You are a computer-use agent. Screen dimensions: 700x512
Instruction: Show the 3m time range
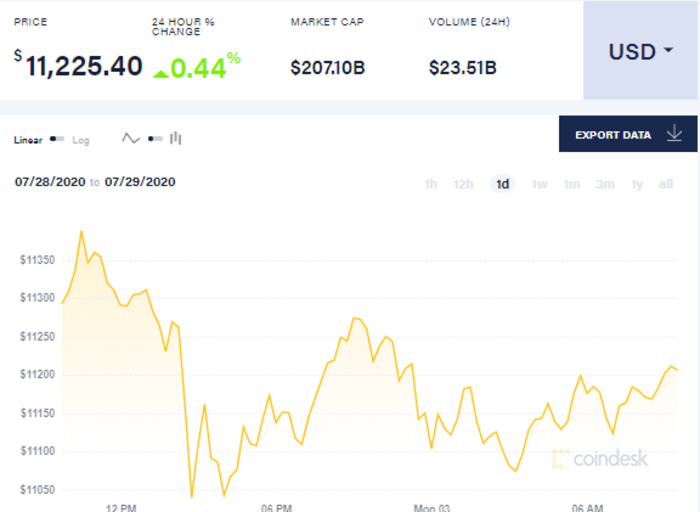click(605, 184)
